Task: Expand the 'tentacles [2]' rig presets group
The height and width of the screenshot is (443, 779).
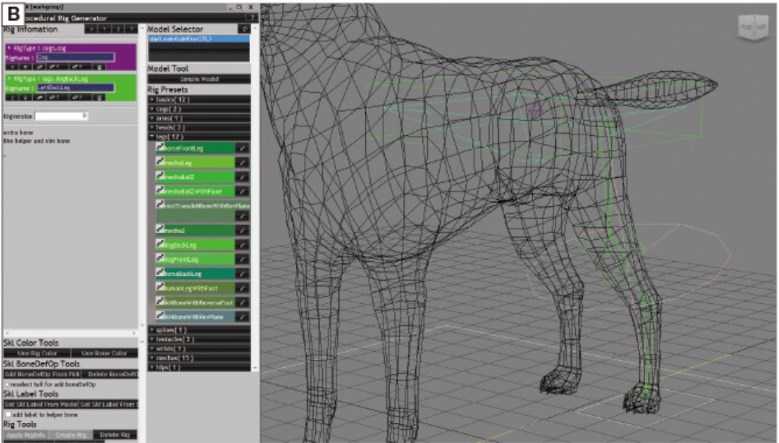Action: click(199, 339)
